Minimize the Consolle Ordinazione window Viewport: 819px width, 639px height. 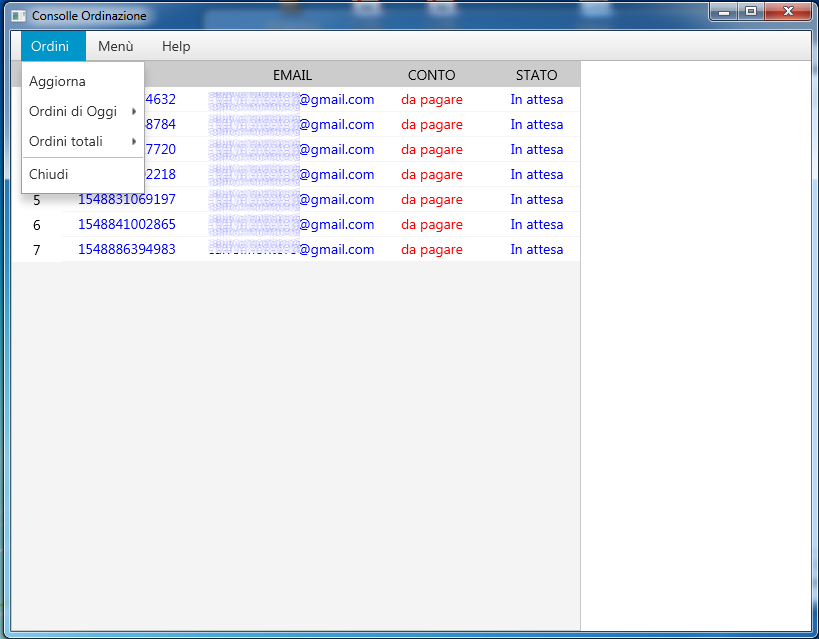(724, 11)
